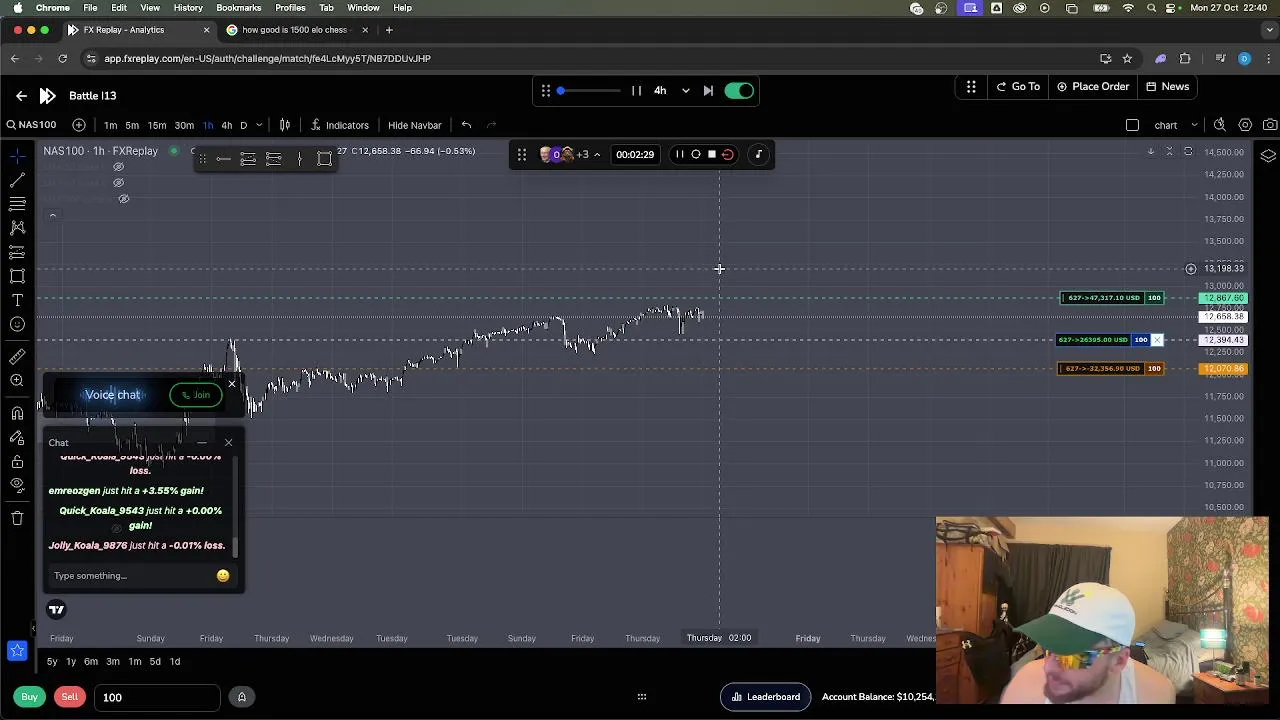Screen dimensions: 1280x720
Task: Select the horizontal line tool in floating toolbar
Action: [x=223, y=159]
